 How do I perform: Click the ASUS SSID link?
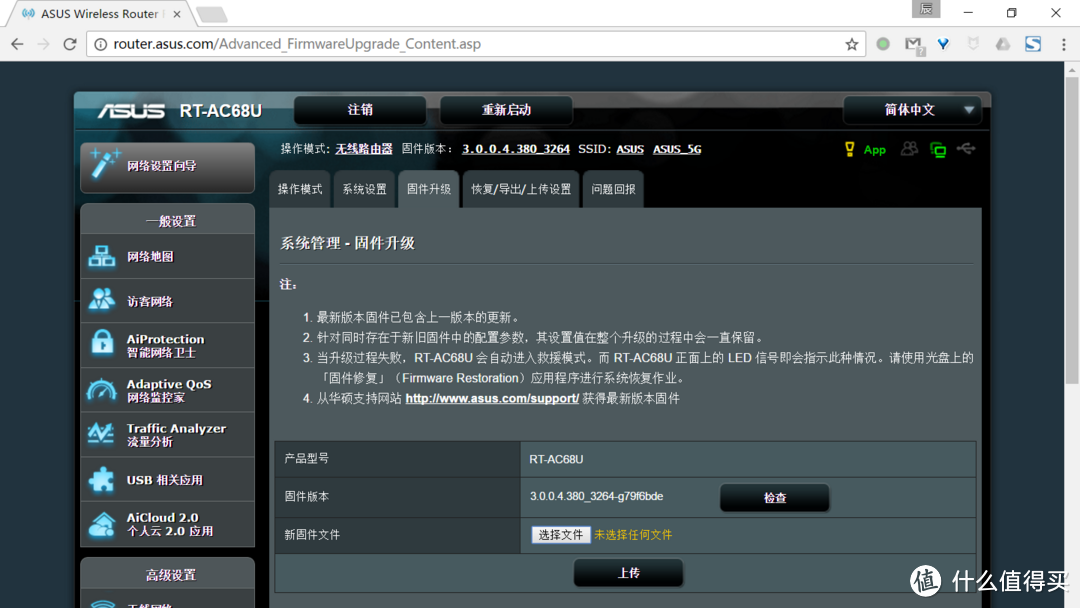point(630,149)
